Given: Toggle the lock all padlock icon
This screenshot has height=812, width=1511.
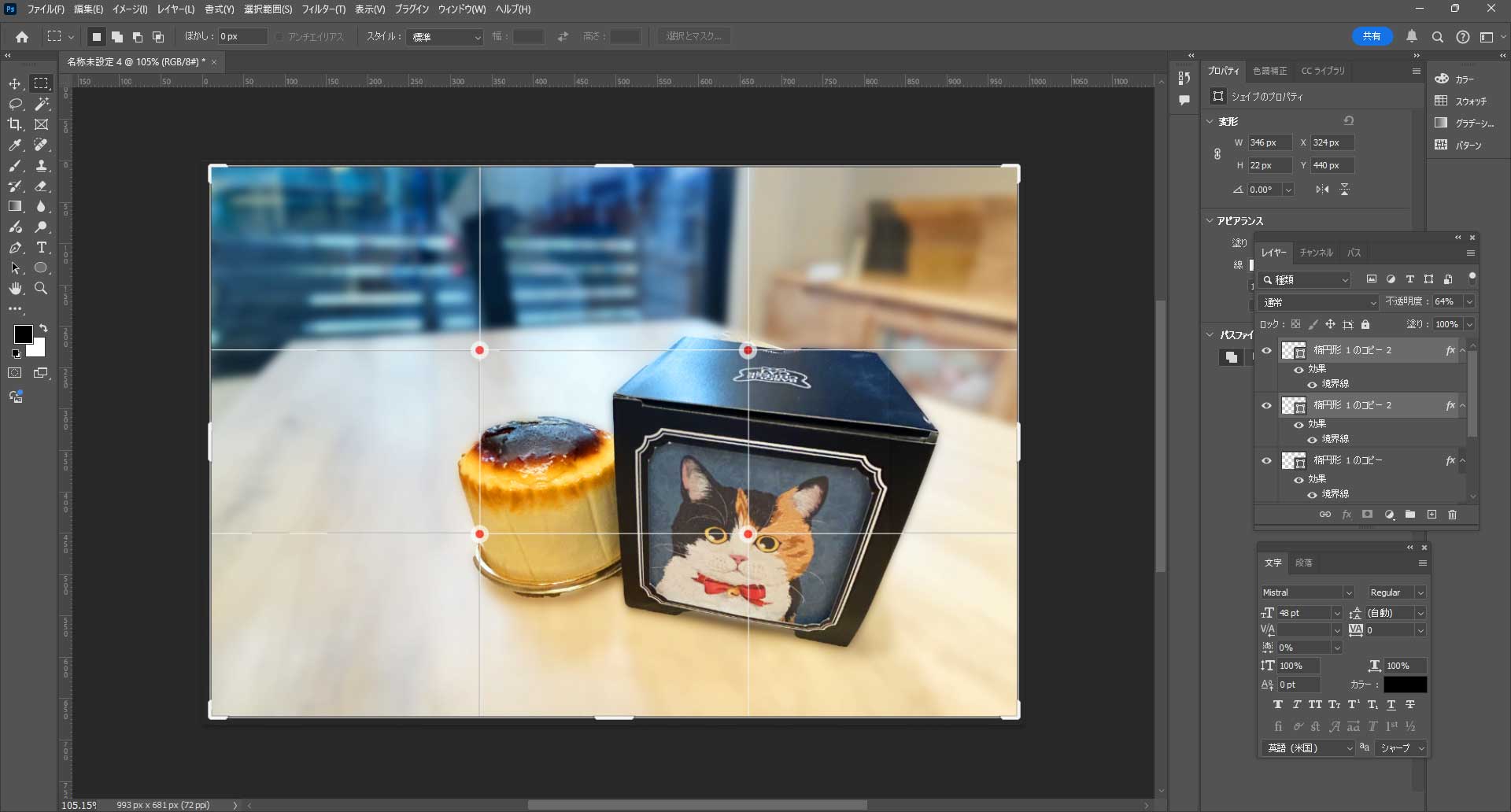Looking at the screenshot, I should pos(1365,324).
